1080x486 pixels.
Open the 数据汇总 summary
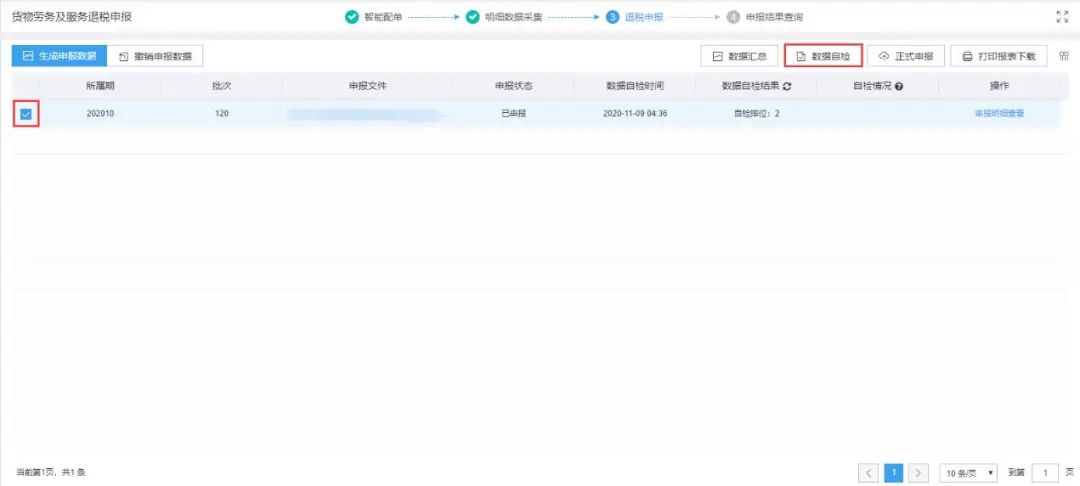coord(740,56)
